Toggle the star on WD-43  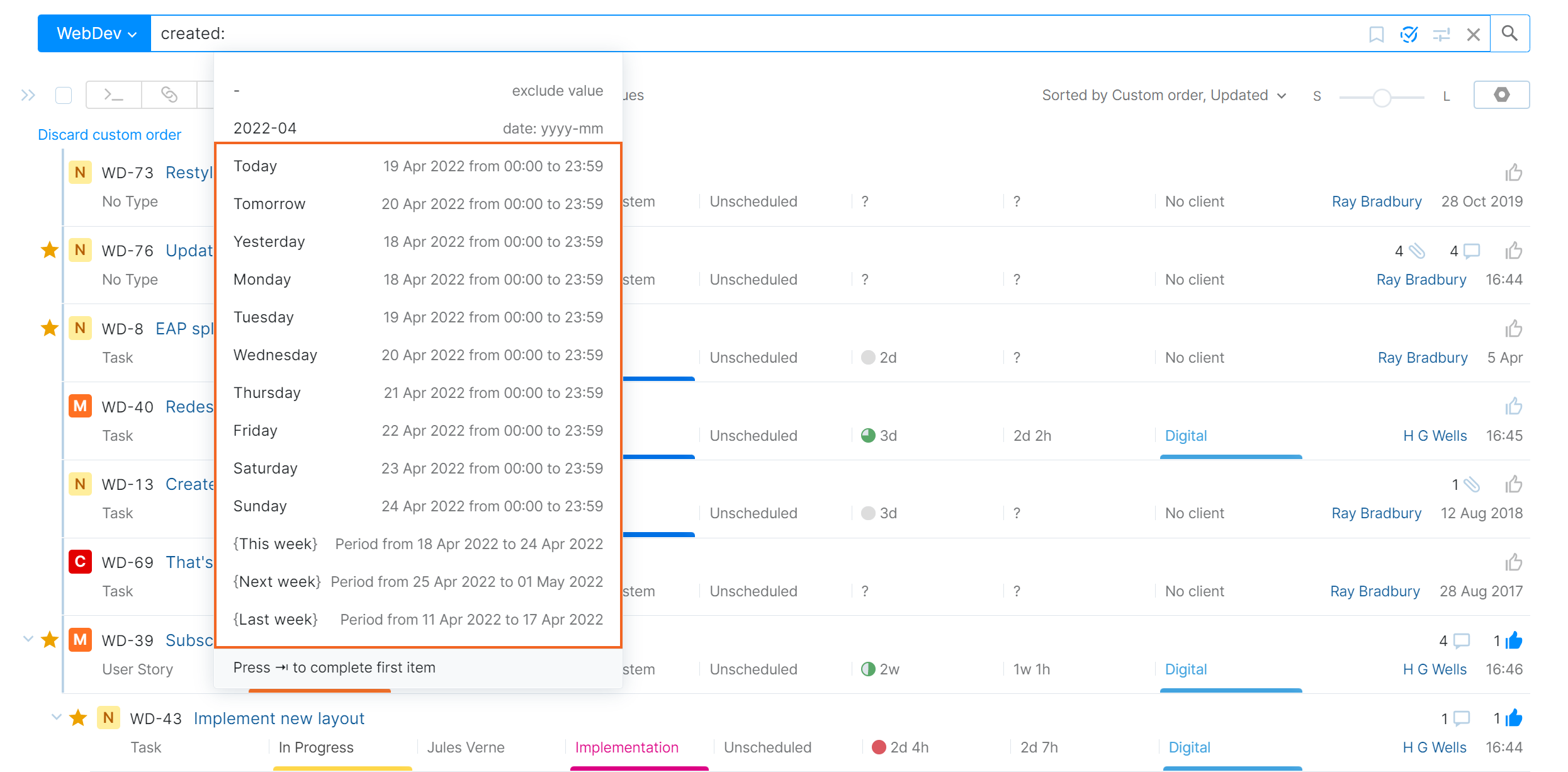pos(78,718)
